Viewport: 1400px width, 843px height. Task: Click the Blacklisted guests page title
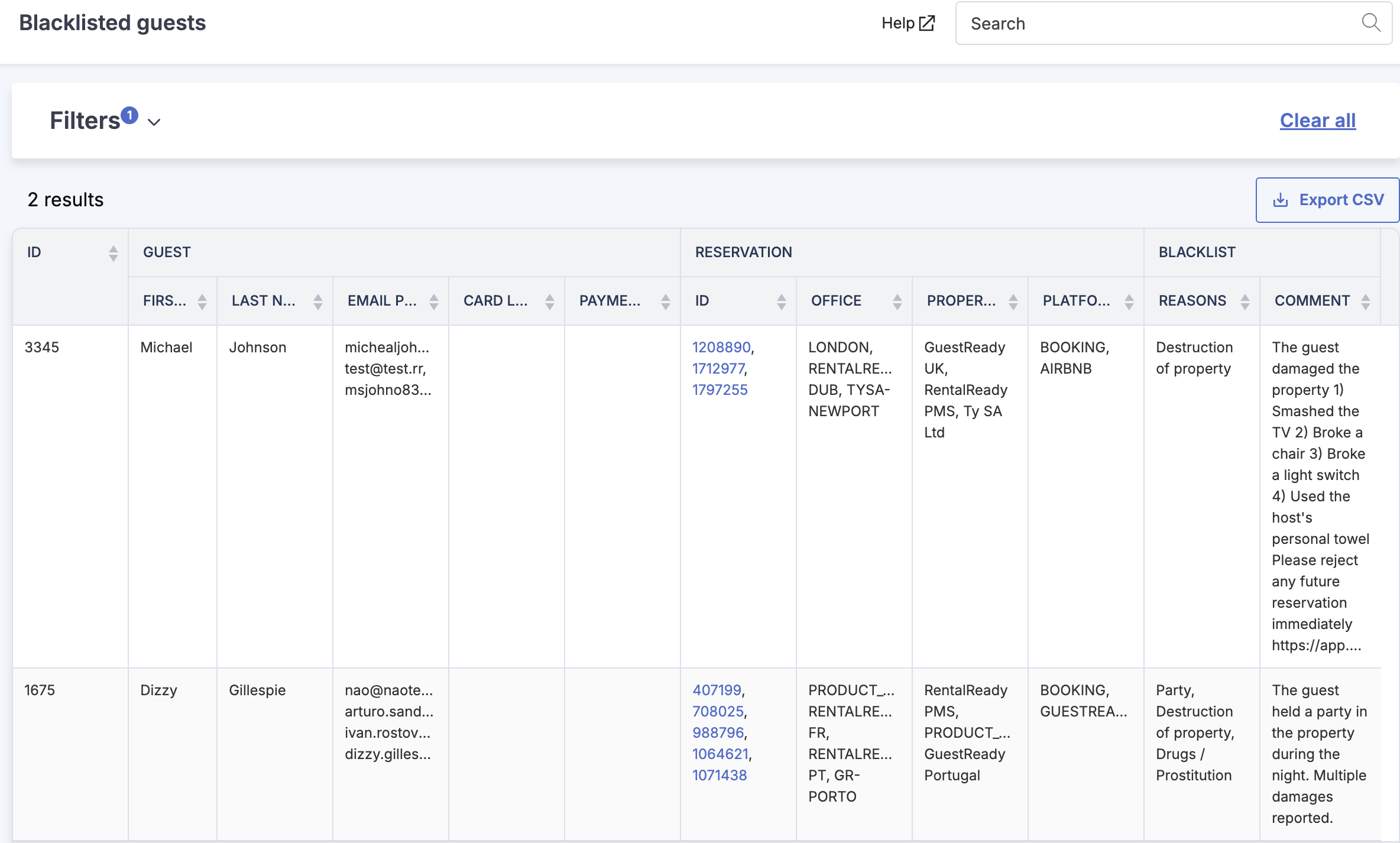point(112,22)
